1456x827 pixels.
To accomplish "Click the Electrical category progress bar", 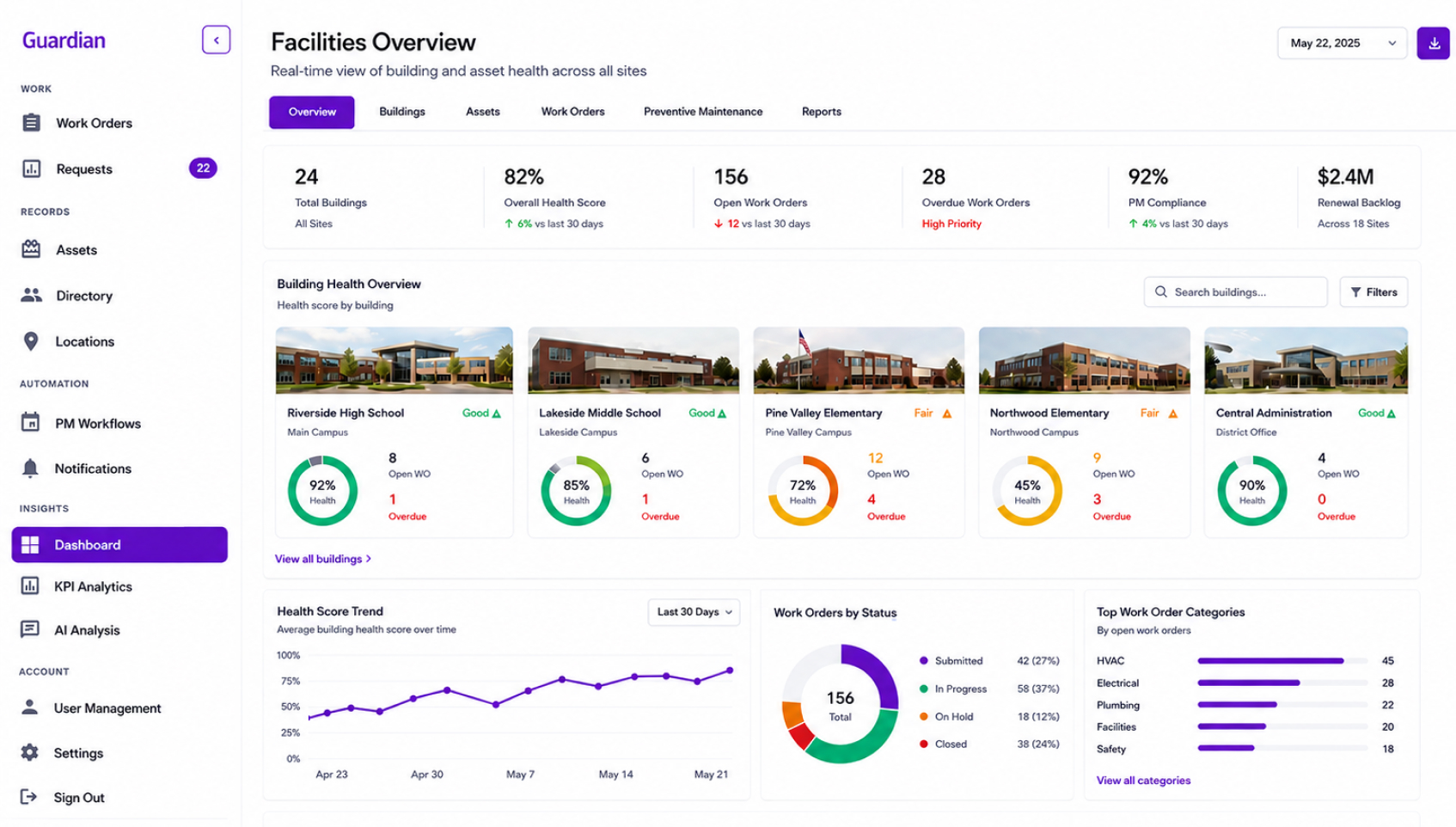I will click(1282, 683).
